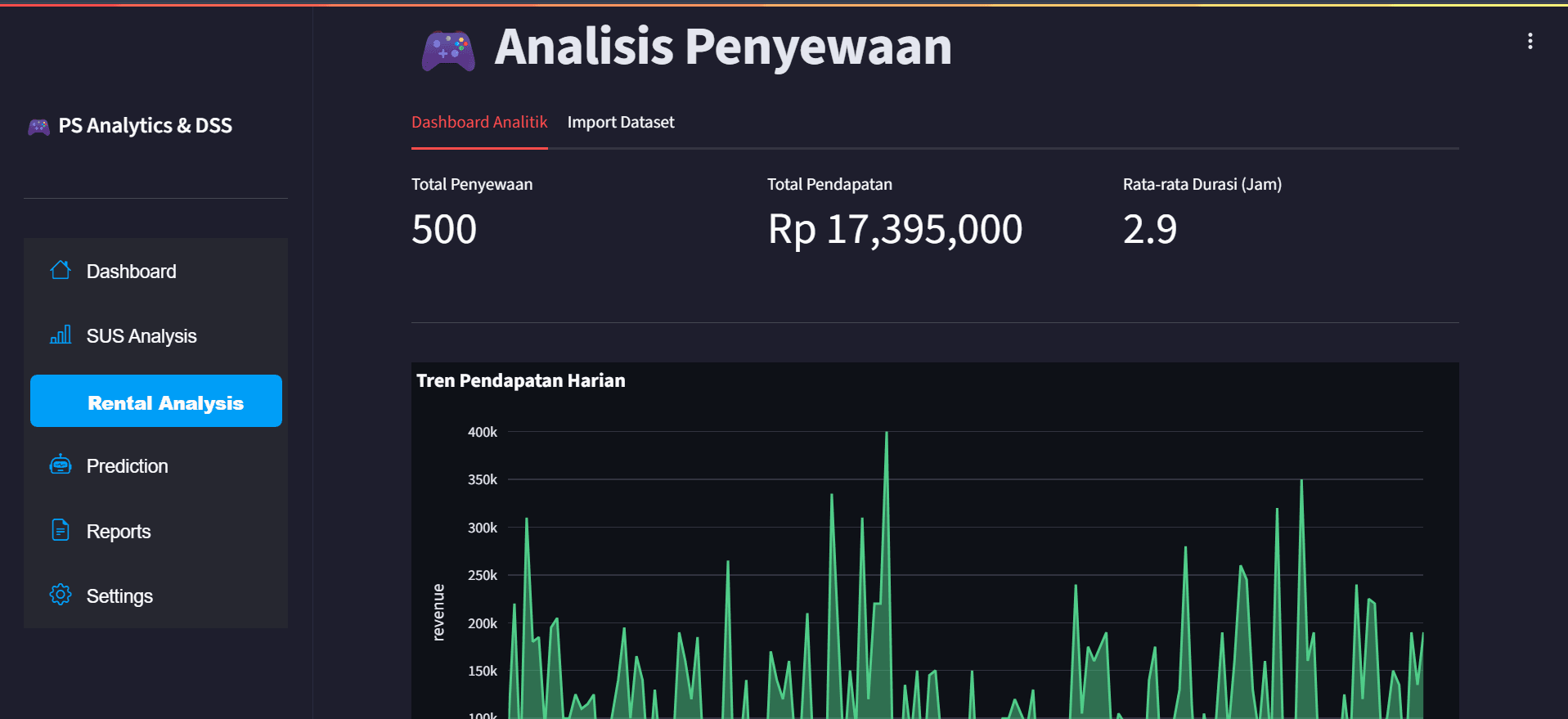The image size is (1568, 719).
Task: Click the gamepad icon beside PS Analytics
Action: click(38, 126)
